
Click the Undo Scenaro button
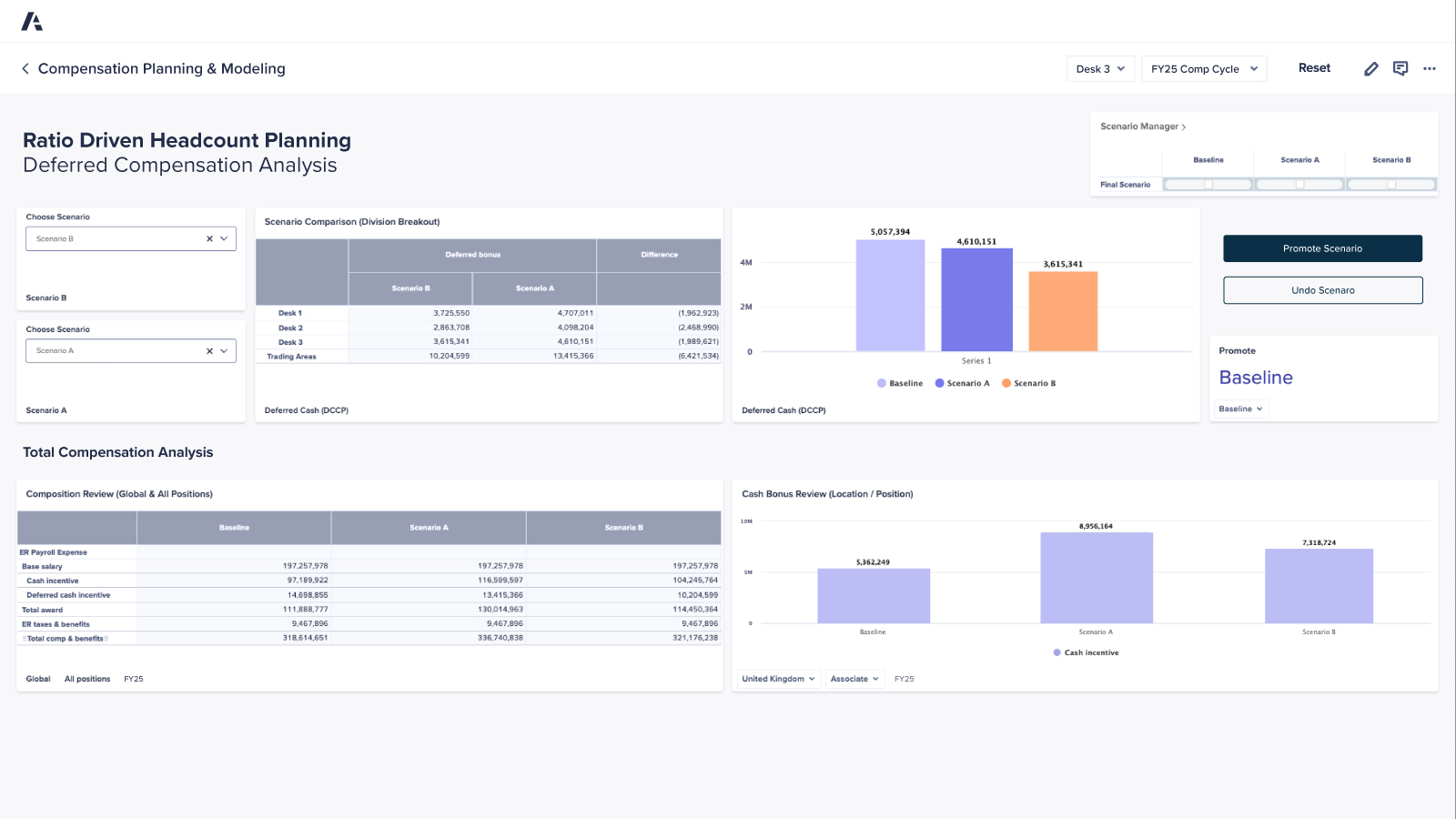click(x=1322, y=289)
